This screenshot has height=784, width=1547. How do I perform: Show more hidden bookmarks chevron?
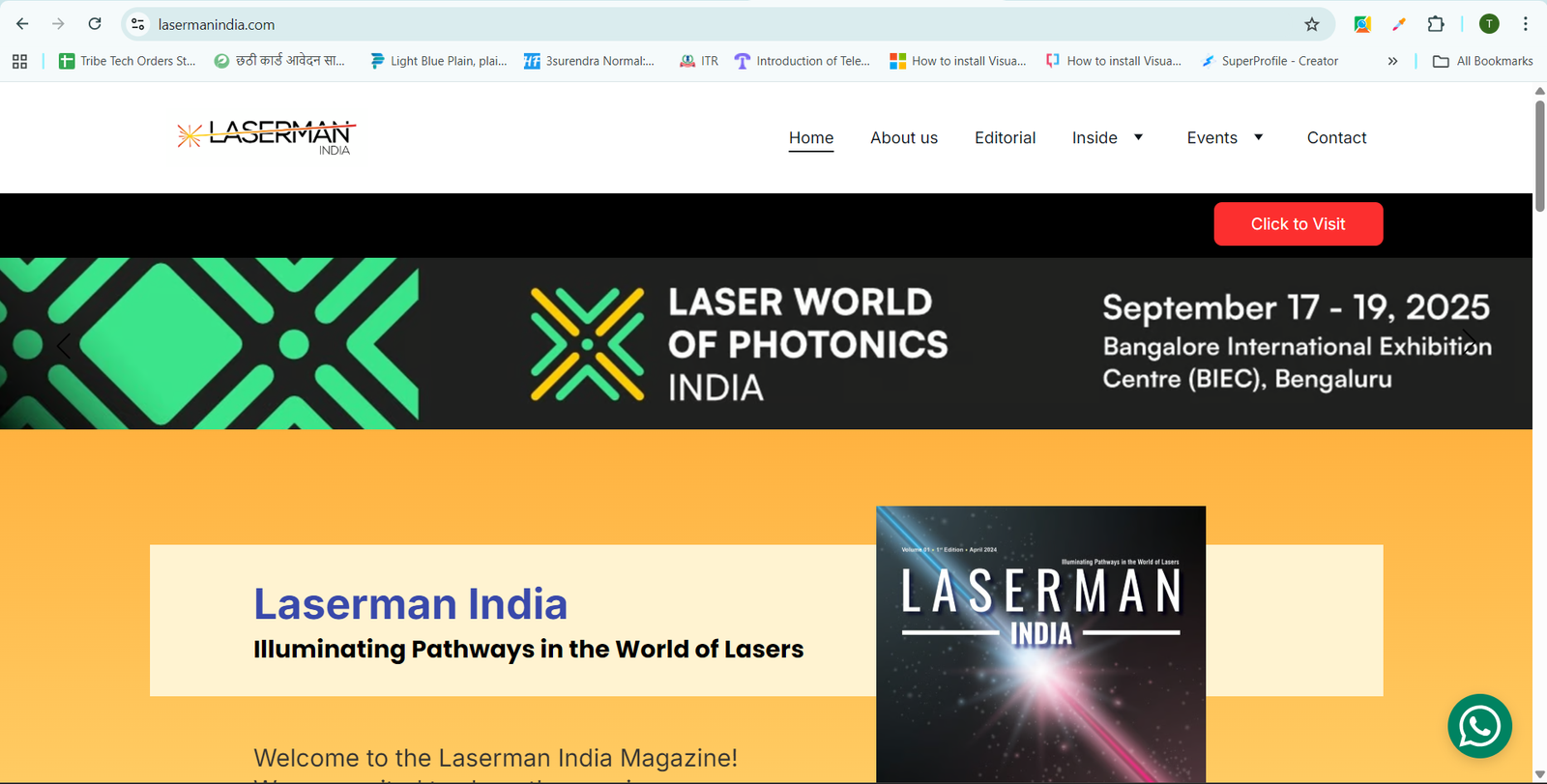pyautogui.click(x=1392, y=61)
